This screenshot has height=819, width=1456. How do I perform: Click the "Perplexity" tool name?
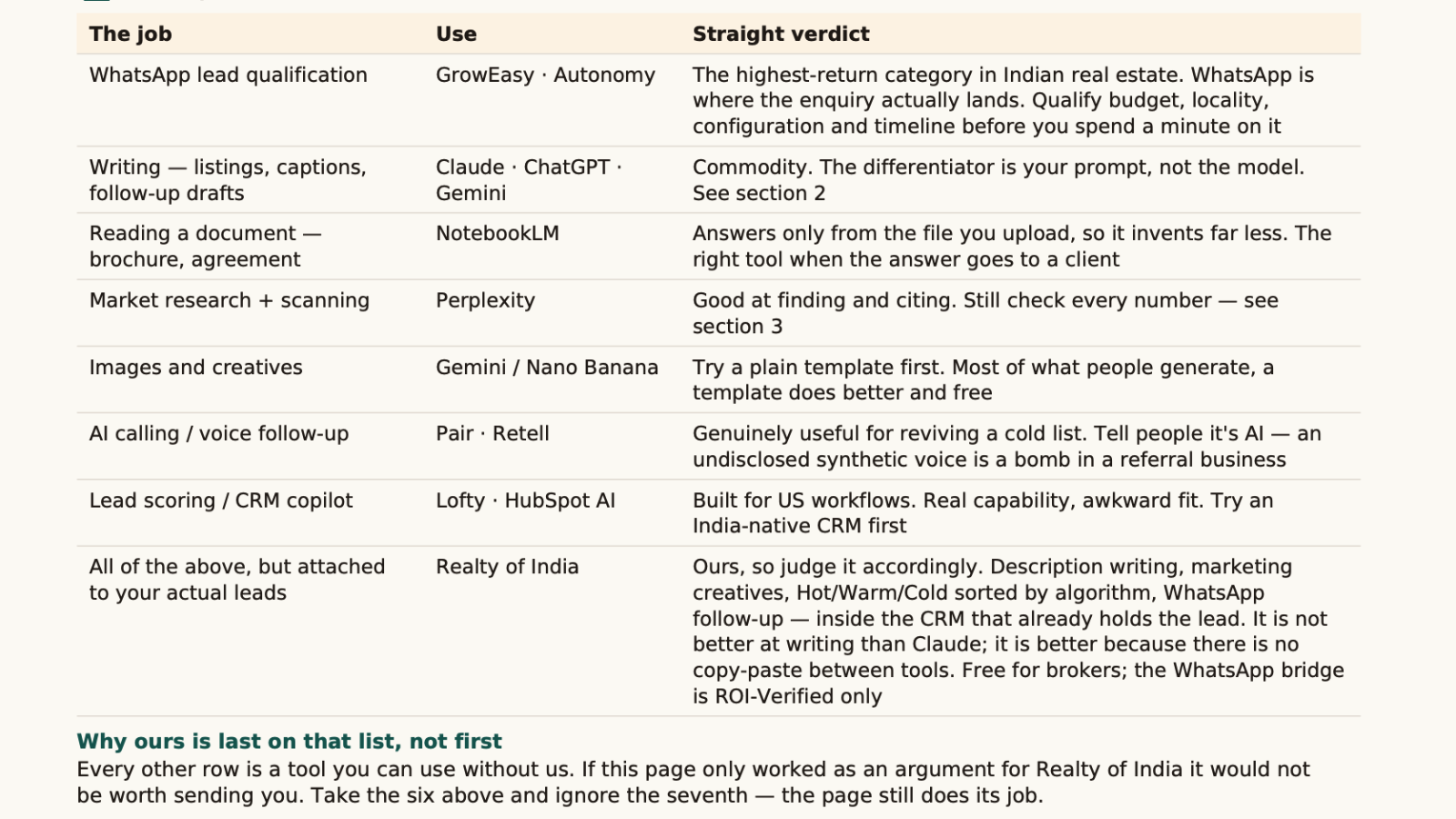[485, 300]
